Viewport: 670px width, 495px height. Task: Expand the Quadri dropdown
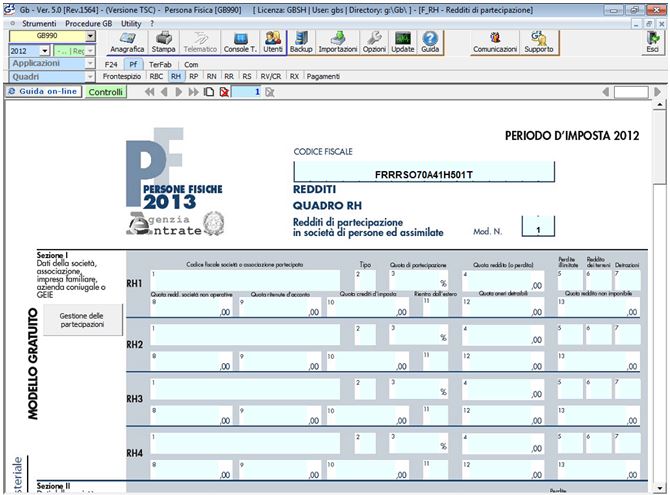point(90,77)
